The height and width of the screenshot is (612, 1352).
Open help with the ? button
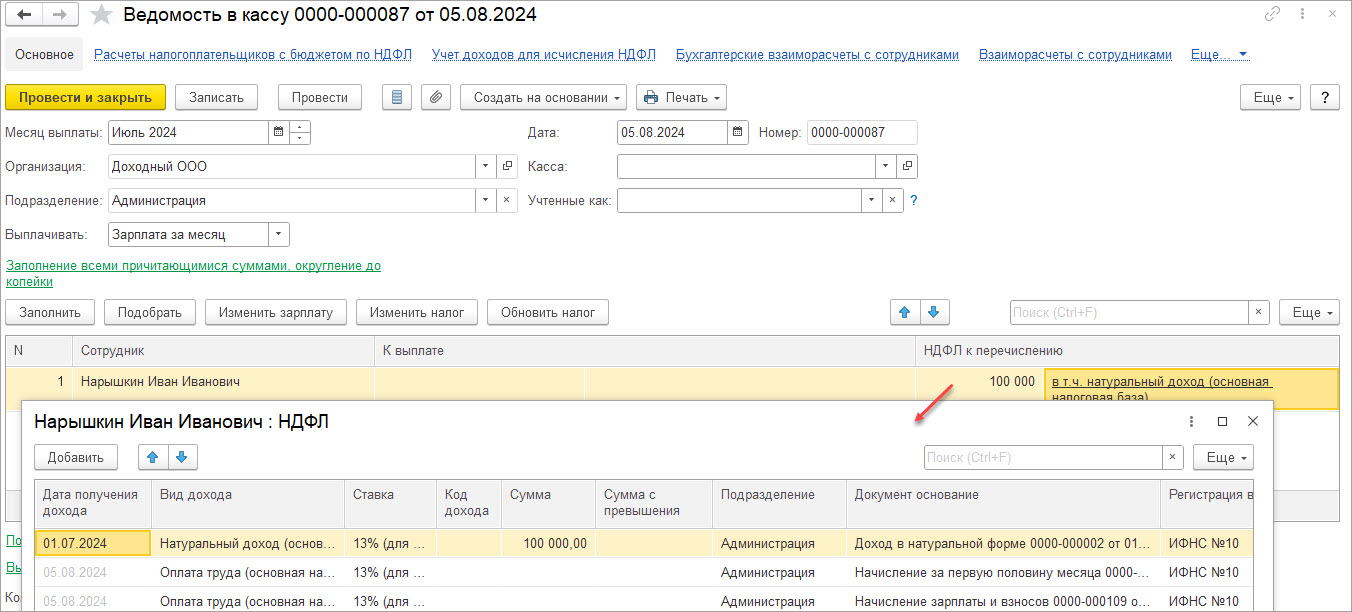[x=1325, y=97]
